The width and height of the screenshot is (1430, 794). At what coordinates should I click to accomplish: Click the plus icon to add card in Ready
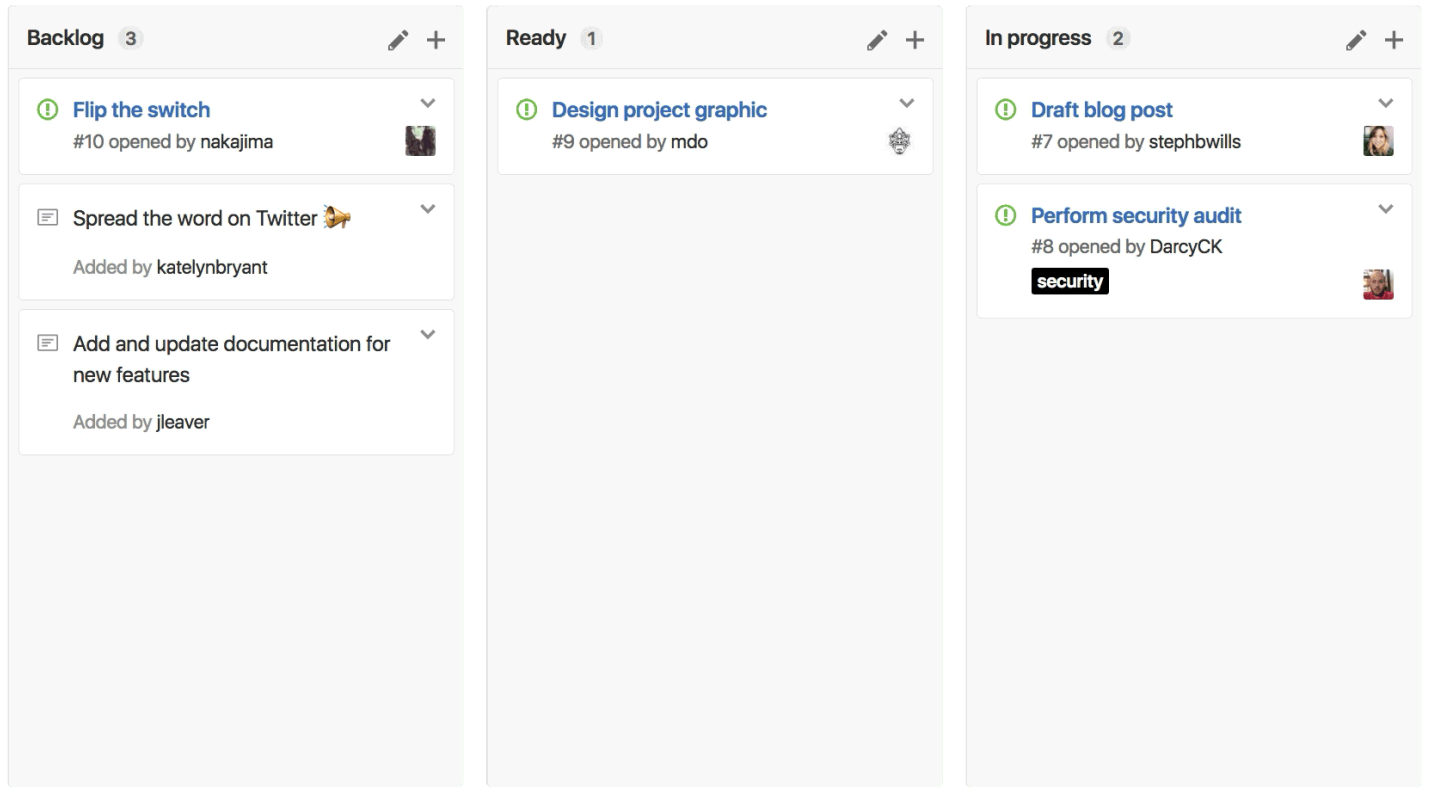[x=915, y=39]
